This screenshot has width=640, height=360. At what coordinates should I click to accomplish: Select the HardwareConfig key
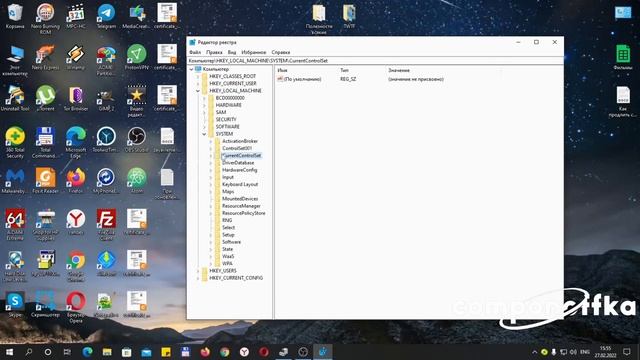coord(239,170)
